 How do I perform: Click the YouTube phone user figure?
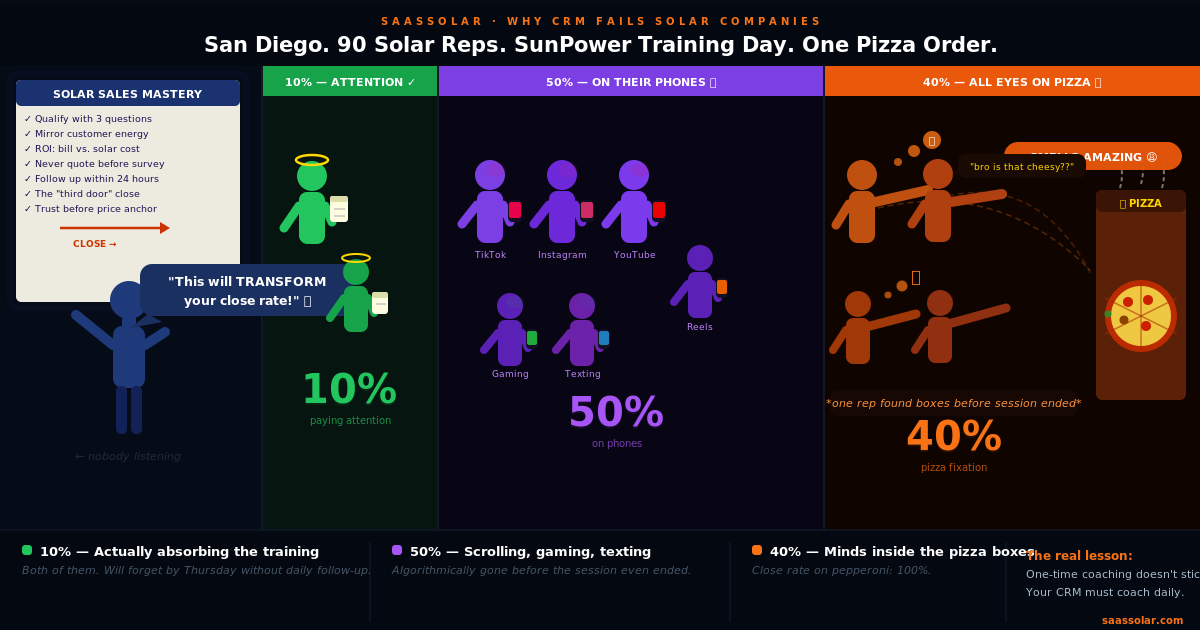coord(634,201)
